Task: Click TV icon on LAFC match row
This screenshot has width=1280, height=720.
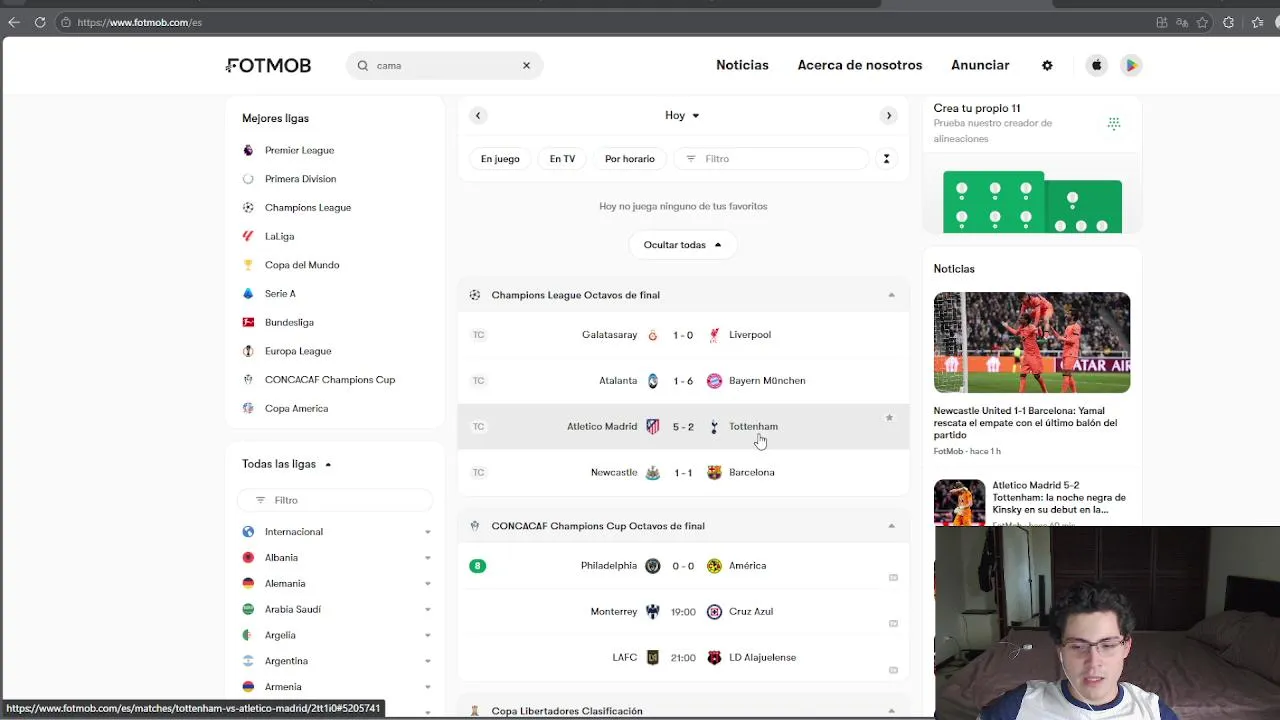Action: coord(893,670)
